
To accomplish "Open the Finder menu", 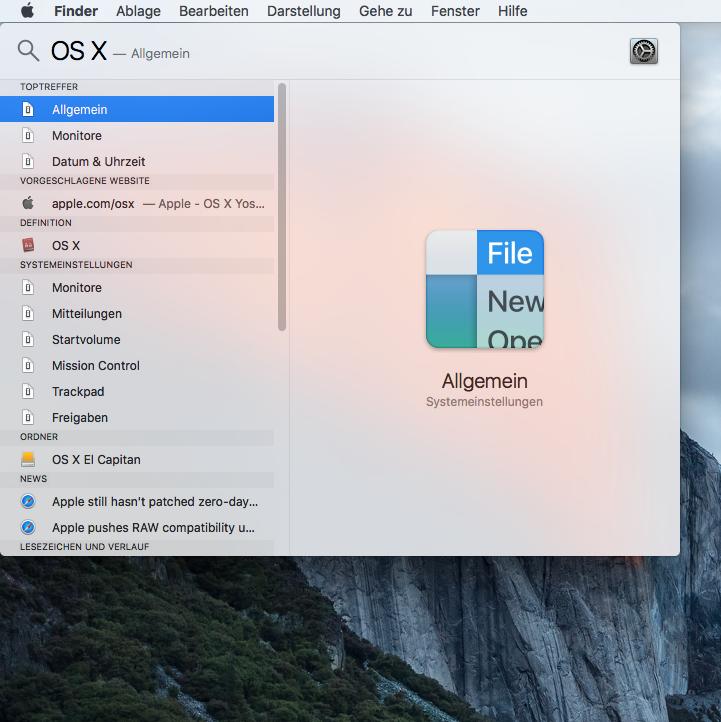I will point(76,11).
